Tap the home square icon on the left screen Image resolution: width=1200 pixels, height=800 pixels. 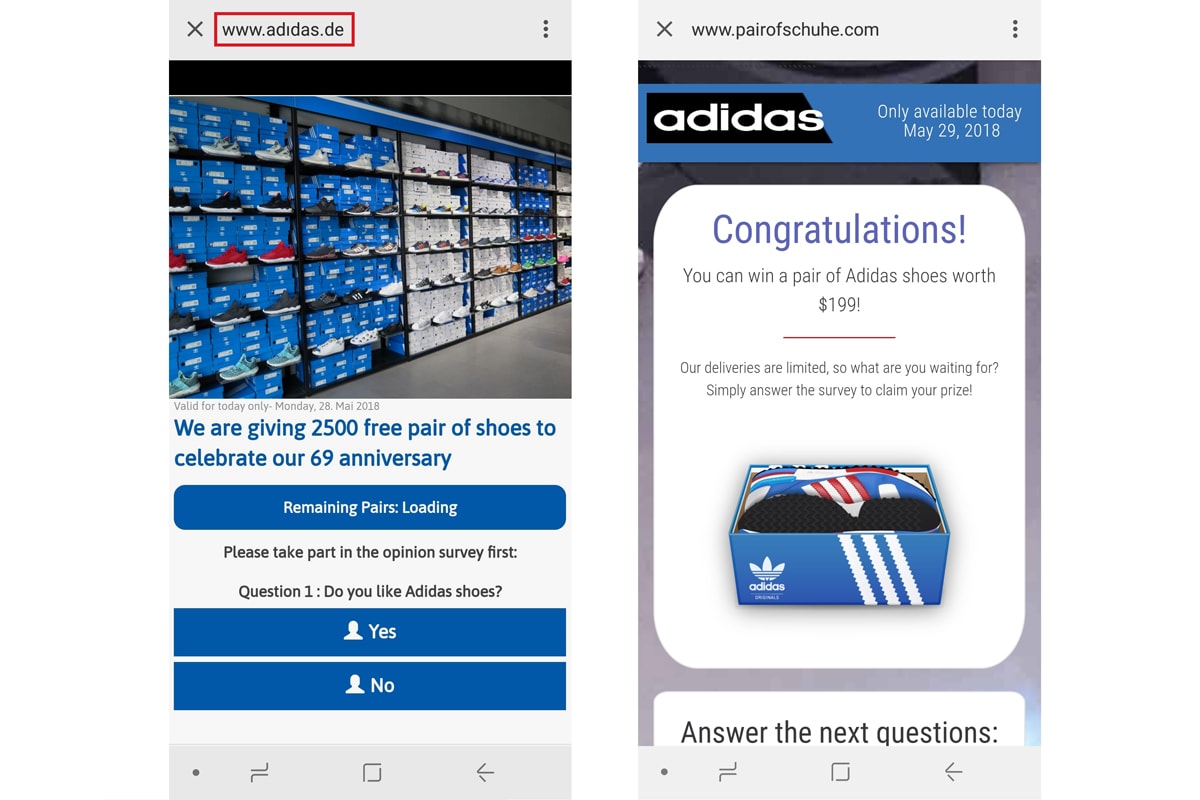[370, 771]
